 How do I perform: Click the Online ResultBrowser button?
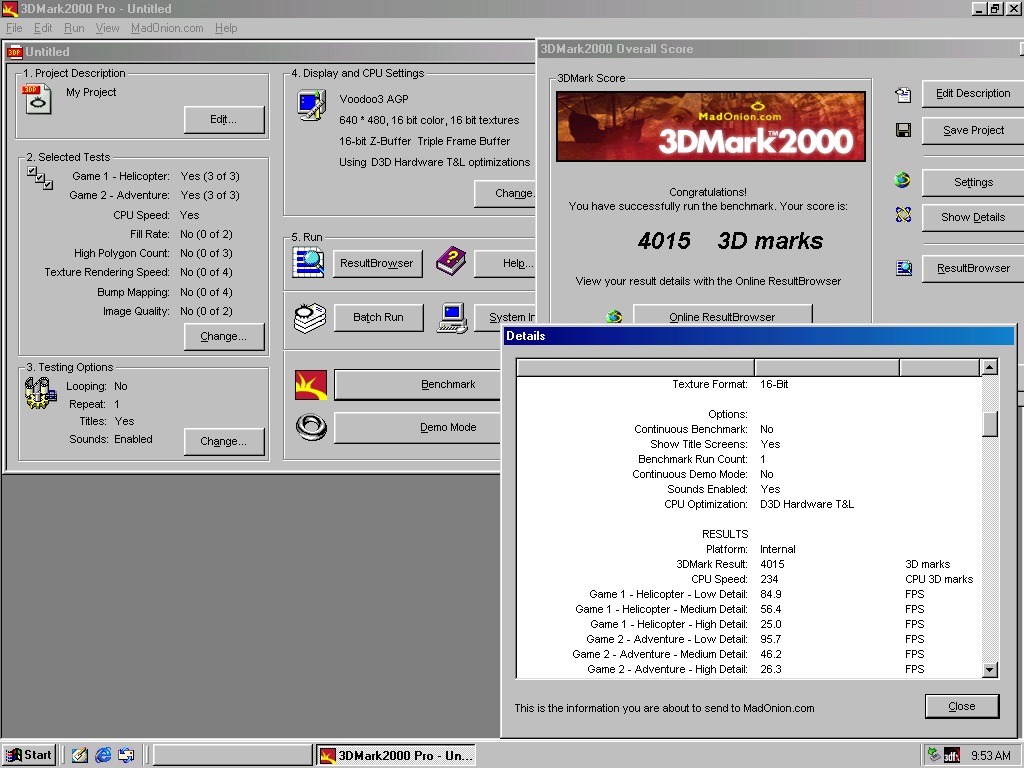pyautogui.click(x=723, y=315)
